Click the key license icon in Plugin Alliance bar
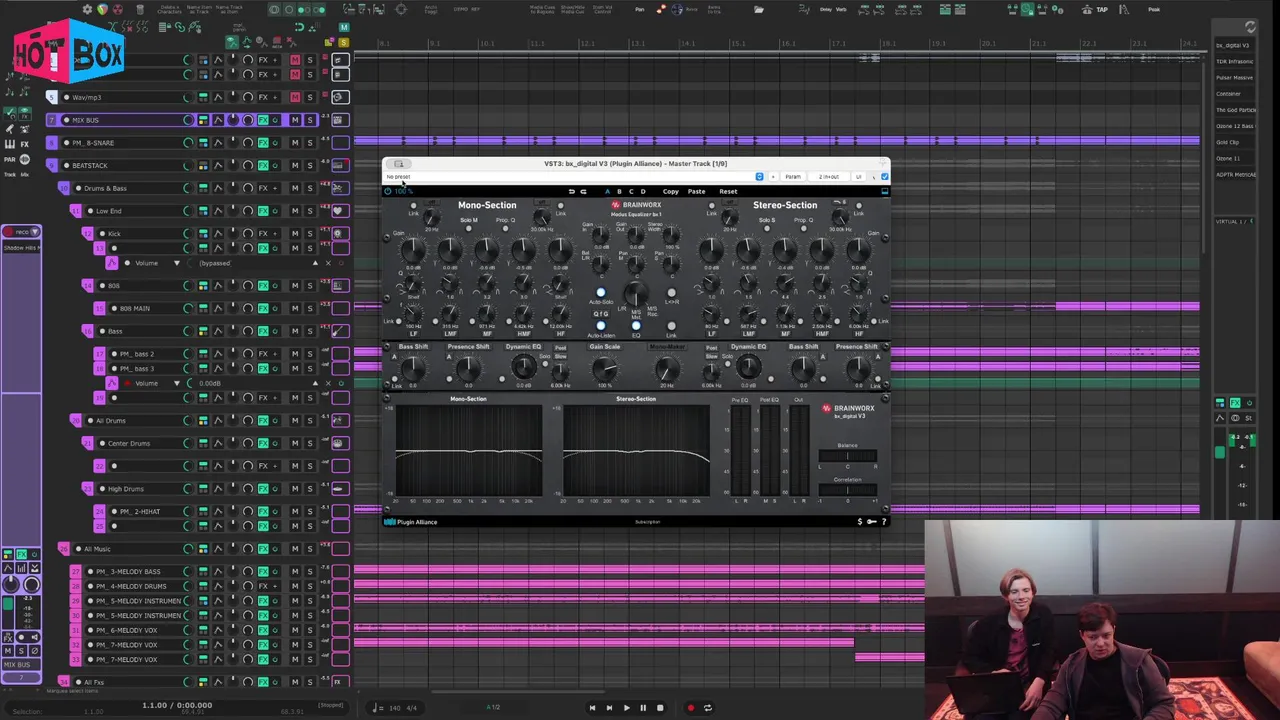Image resolution: width=1280 pixels, height=720 pixels. [x=871, y=522]
